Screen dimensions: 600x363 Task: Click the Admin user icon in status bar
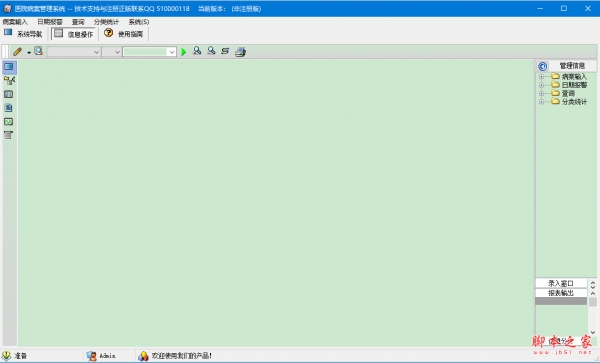(91, 356)
